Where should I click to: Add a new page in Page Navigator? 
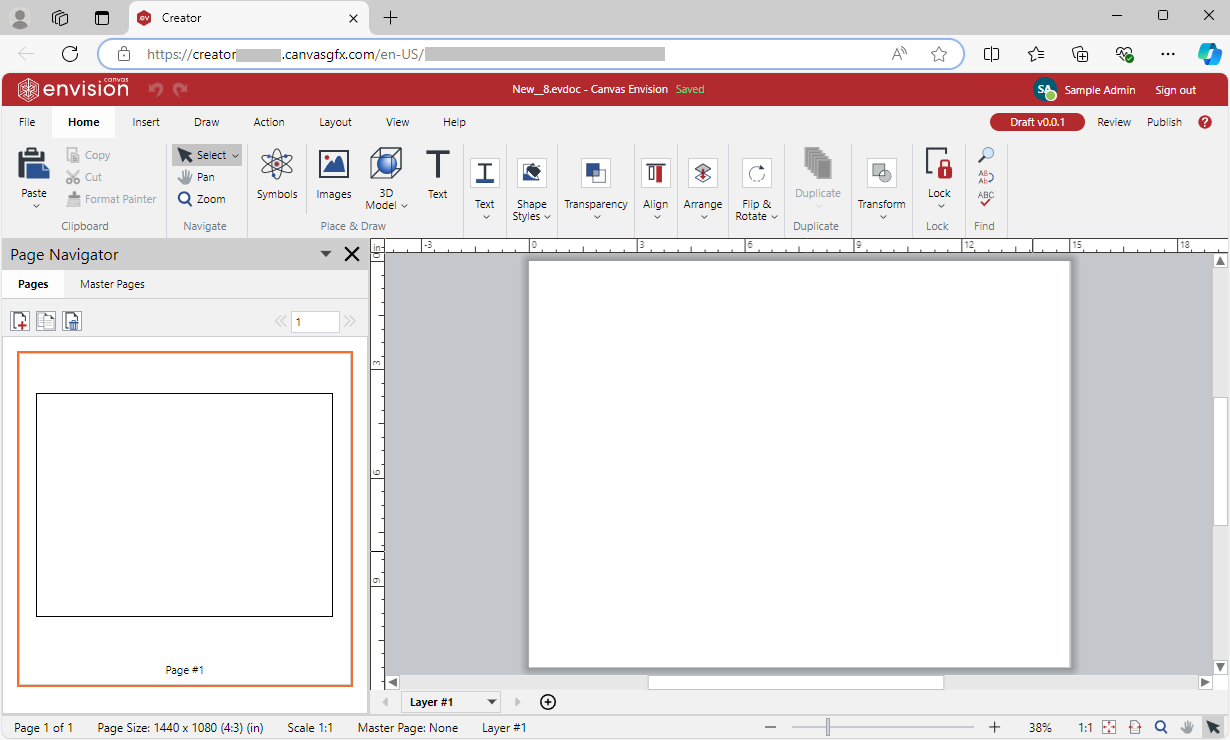click(20, 321)
